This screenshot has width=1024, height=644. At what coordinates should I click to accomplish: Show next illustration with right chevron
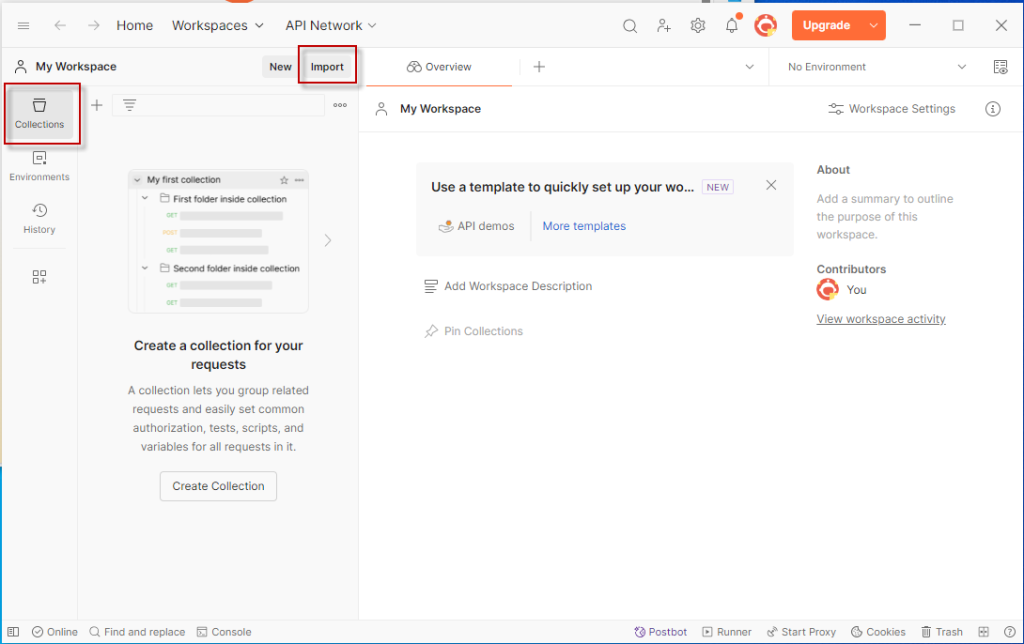(x=328, y=240)
